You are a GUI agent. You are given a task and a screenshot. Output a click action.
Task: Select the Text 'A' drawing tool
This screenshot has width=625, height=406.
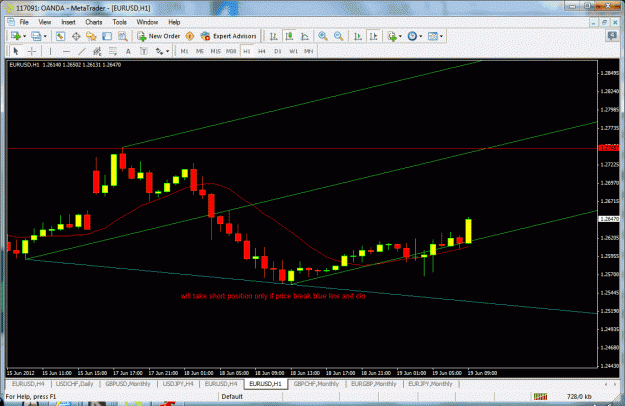pyautogui.click(x=128, y=51)
